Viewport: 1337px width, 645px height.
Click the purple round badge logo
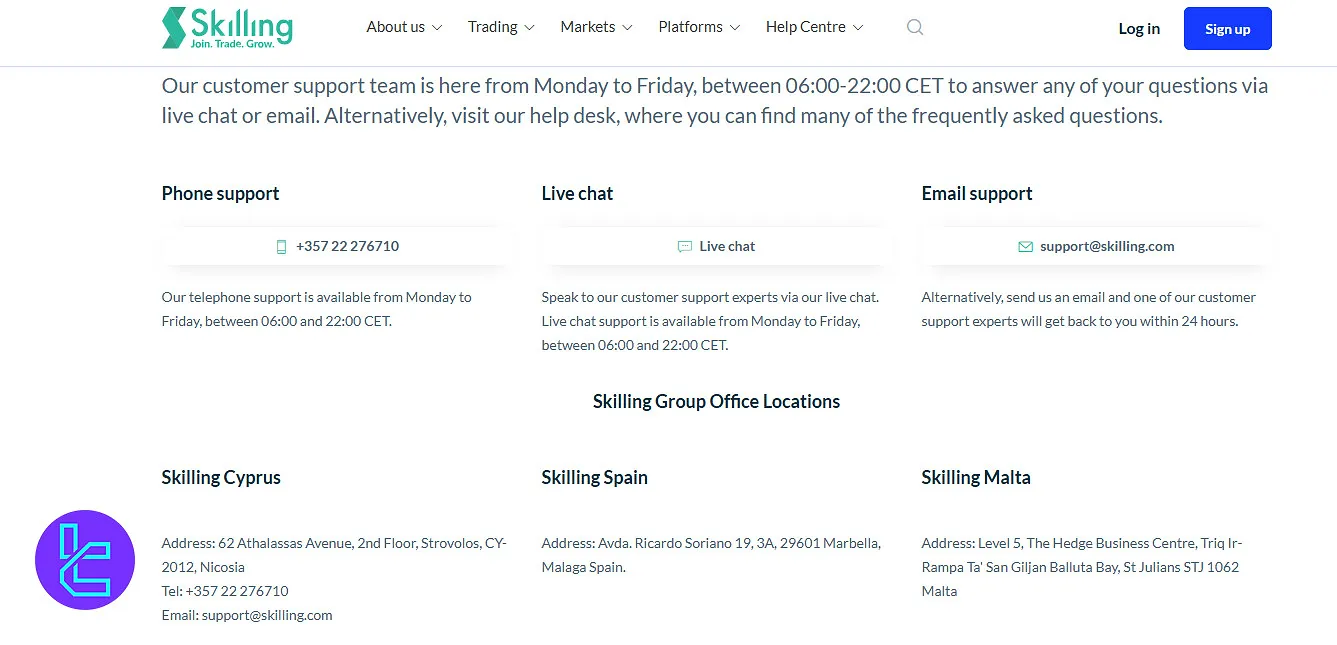tap(85, 560)
